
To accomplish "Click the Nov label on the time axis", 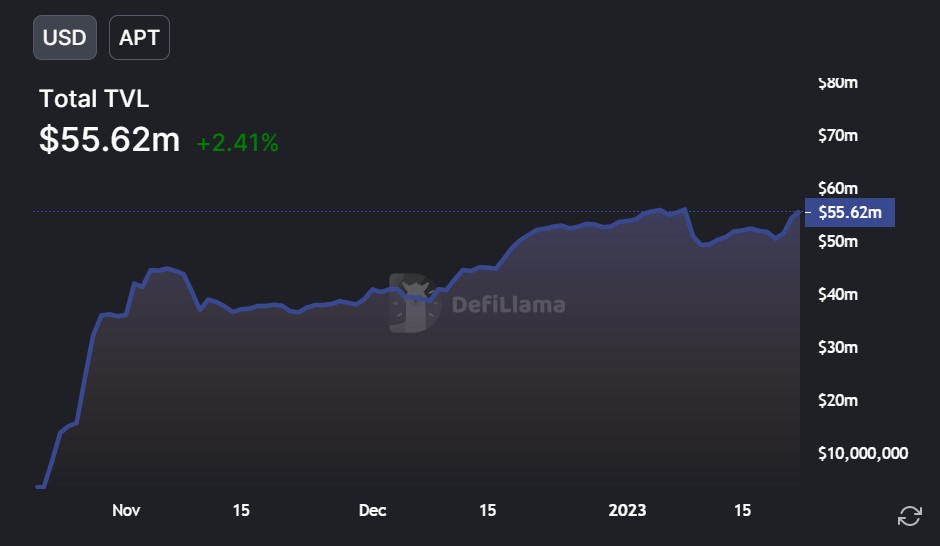I will pos(126,510).
